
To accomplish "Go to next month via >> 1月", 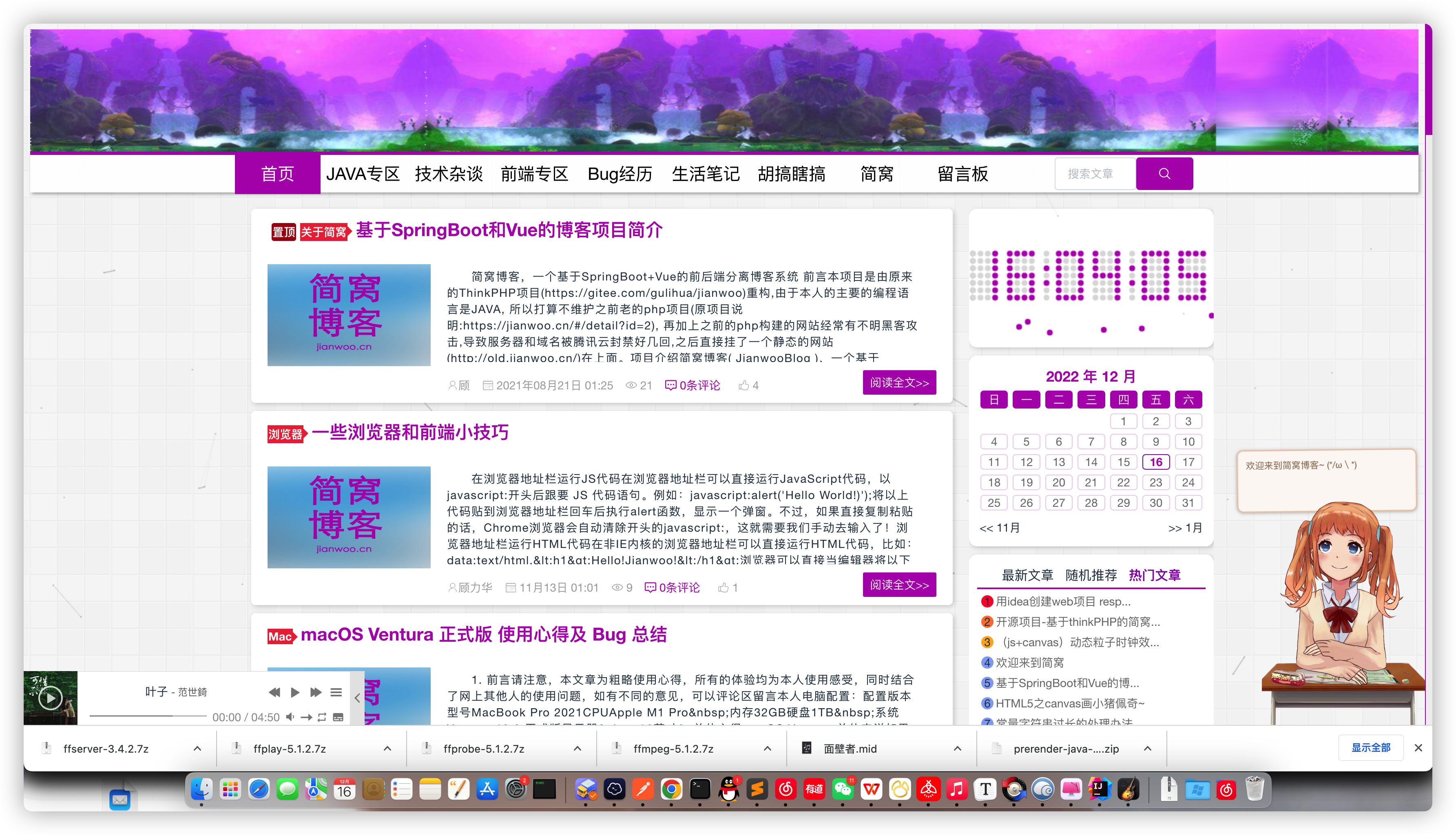I will (1185, 528).
